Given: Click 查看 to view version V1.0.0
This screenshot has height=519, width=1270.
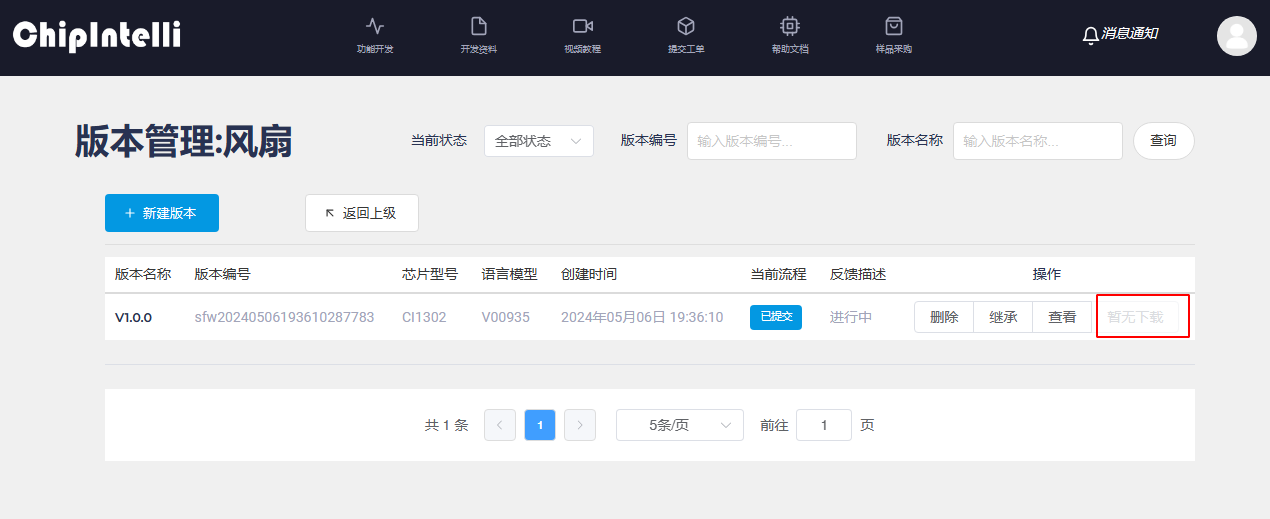Looking at the screenshot, I should pyautogui.click(x=1062, y=317).
